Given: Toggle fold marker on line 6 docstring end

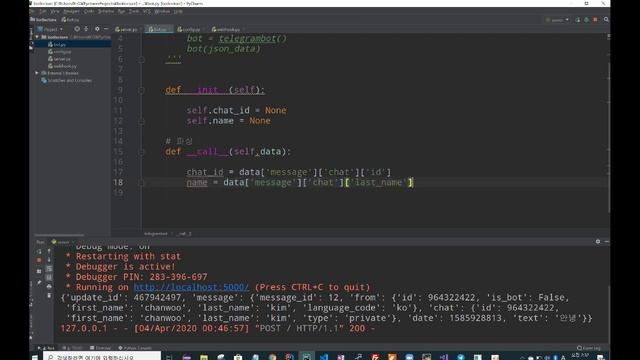Looking at the screenshot, I should click(x=141, y=60).
